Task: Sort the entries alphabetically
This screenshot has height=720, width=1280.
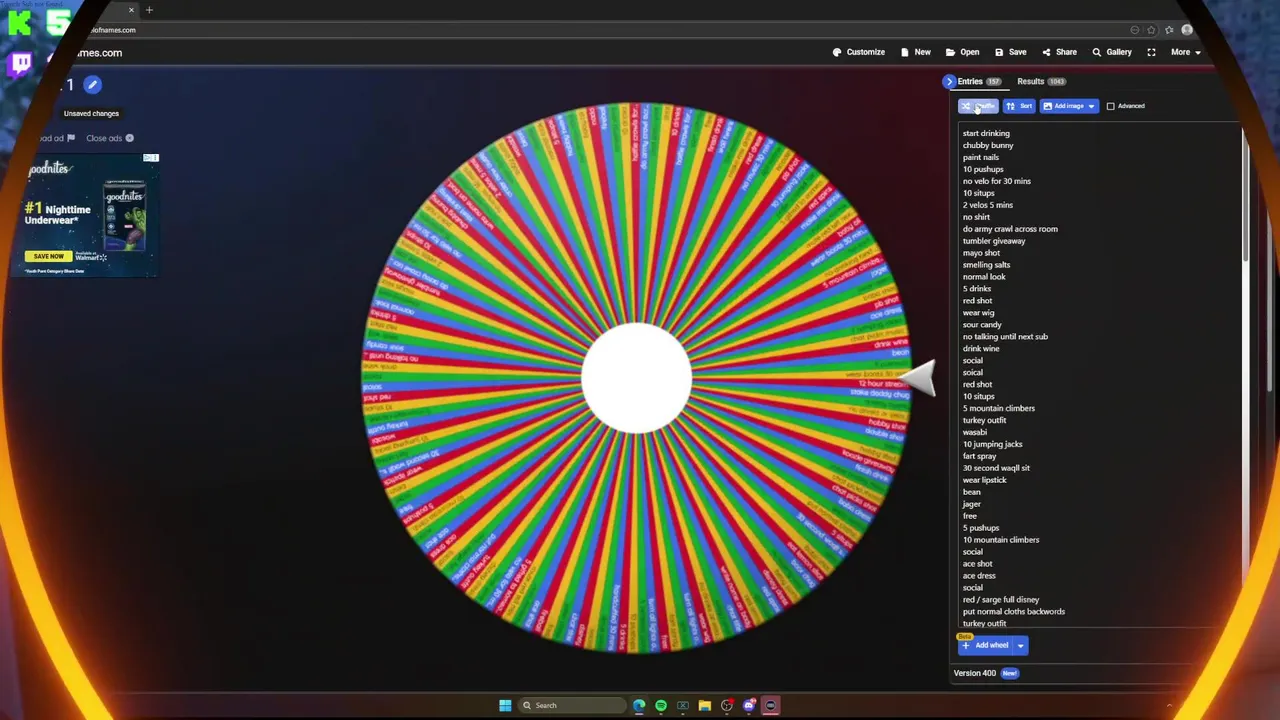Action: pyautogui.click(x=1019, y=106)
